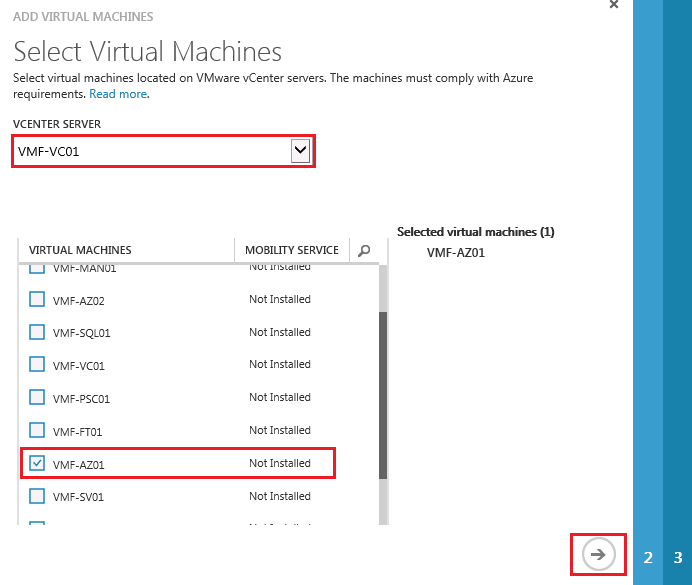Toggle the VMF-MAN01 checkbox

[x=37, y=269]
